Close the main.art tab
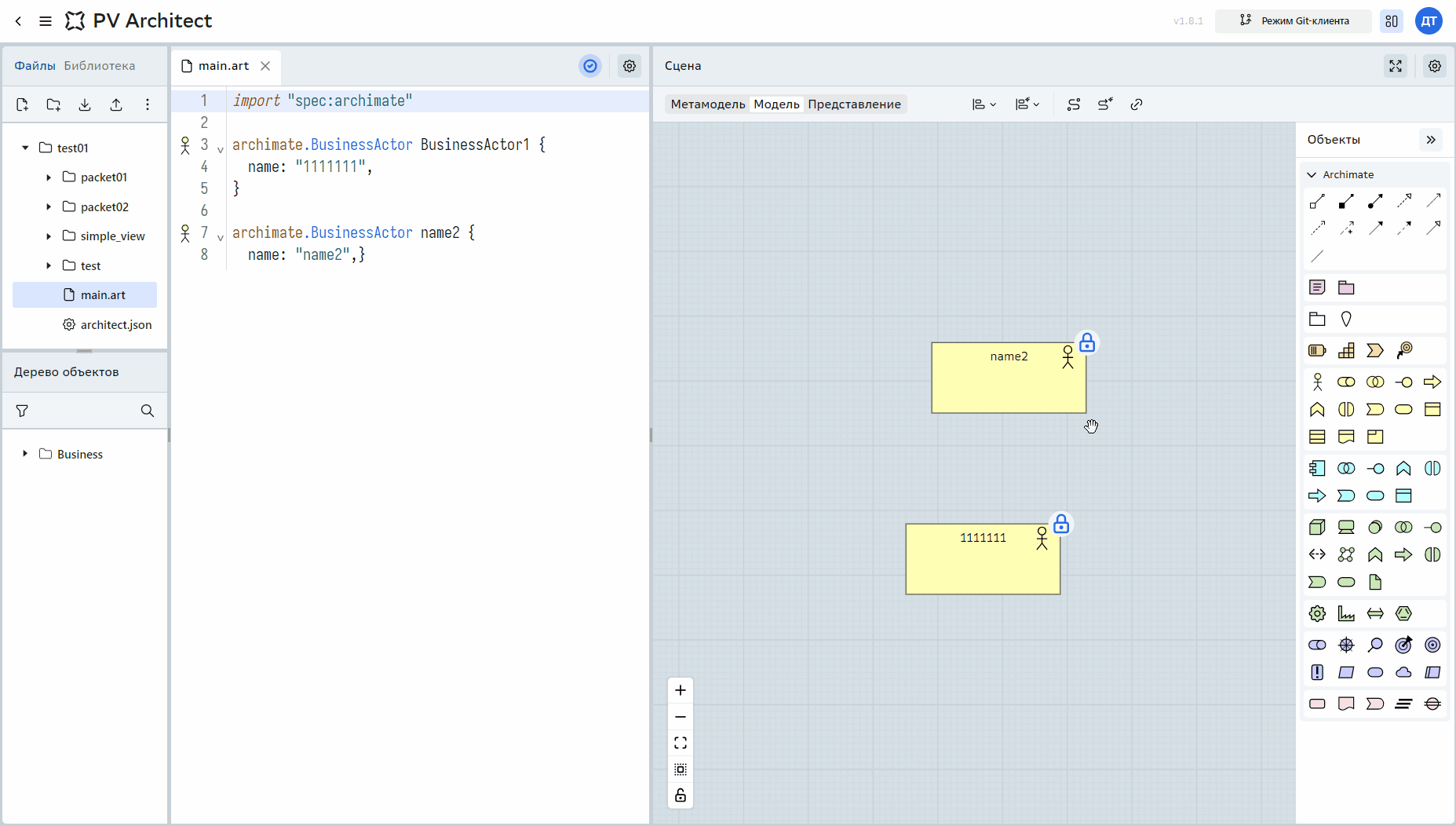The image size is (1456, 826). click(x=265, y=66)
